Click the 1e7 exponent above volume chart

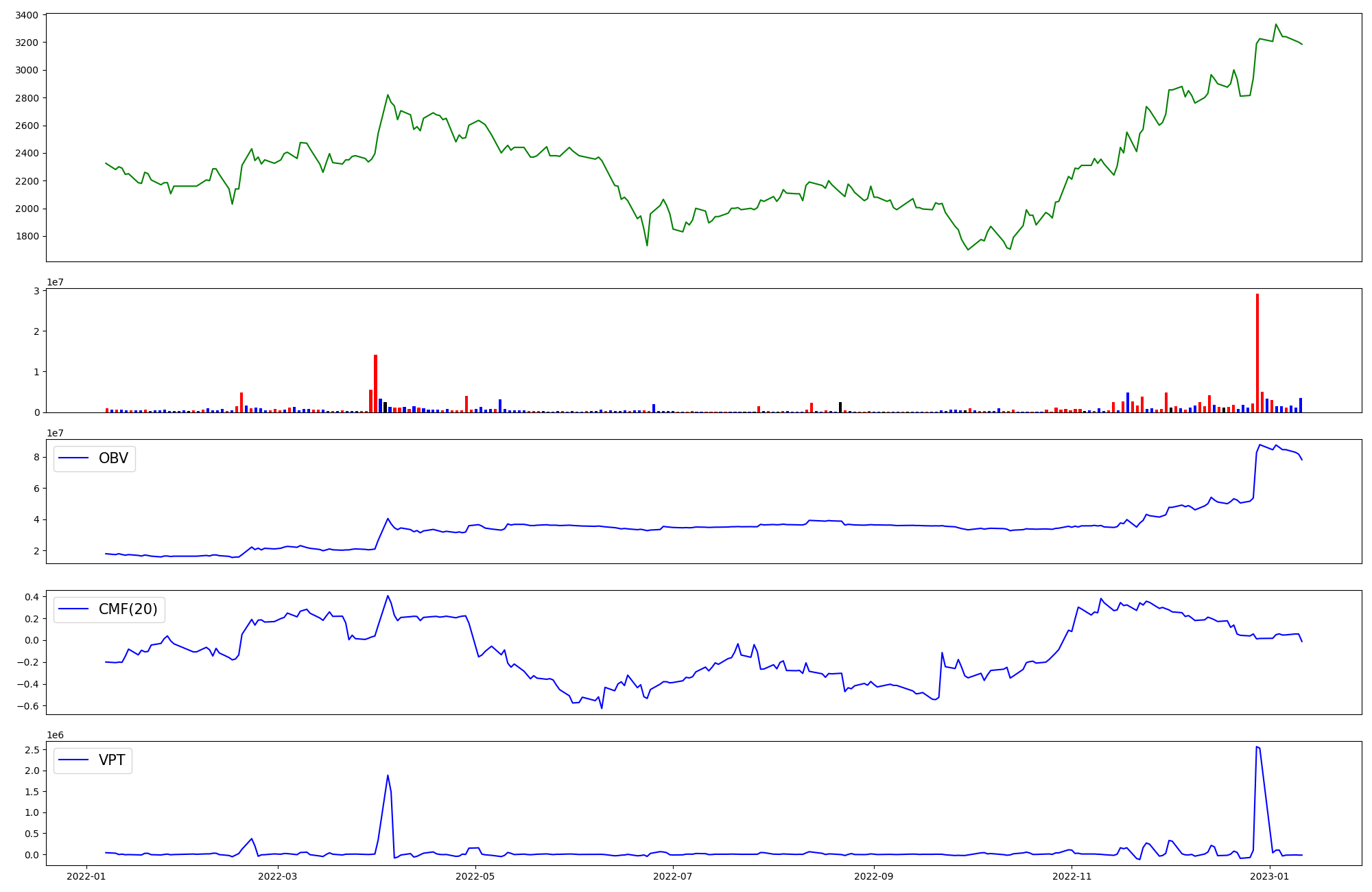click(x=56, y=283)
